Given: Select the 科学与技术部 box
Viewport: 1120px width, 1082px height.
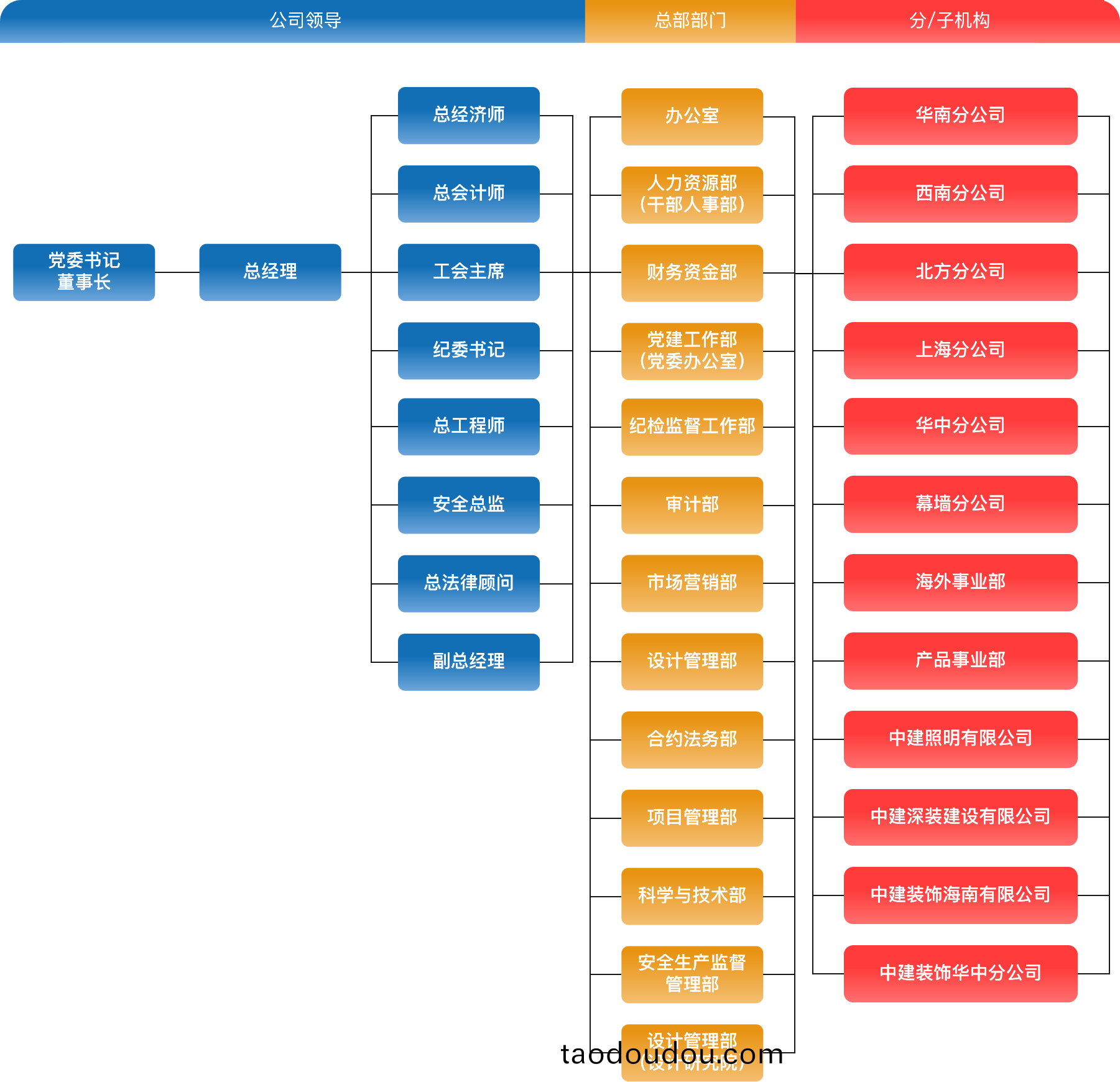Looking at the screenshot, I should [692, 896].
